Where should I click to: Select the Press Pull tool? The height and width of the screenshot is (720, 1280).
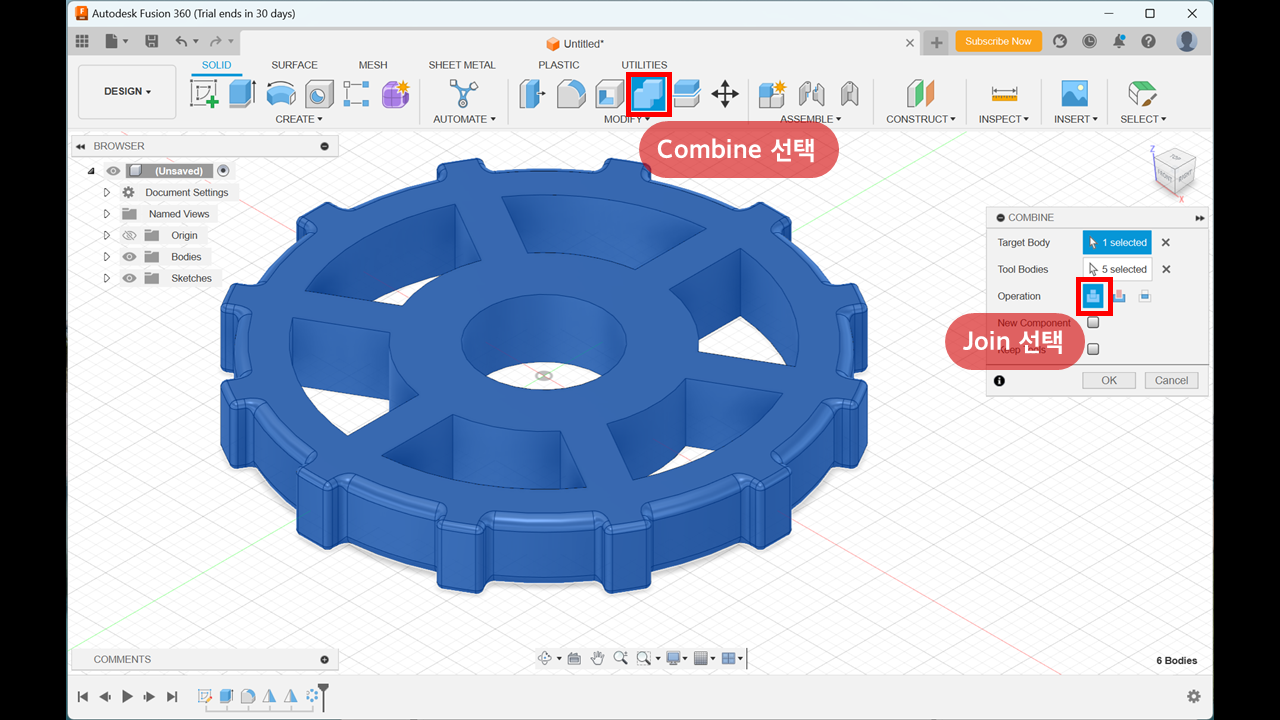pos(532,94)
